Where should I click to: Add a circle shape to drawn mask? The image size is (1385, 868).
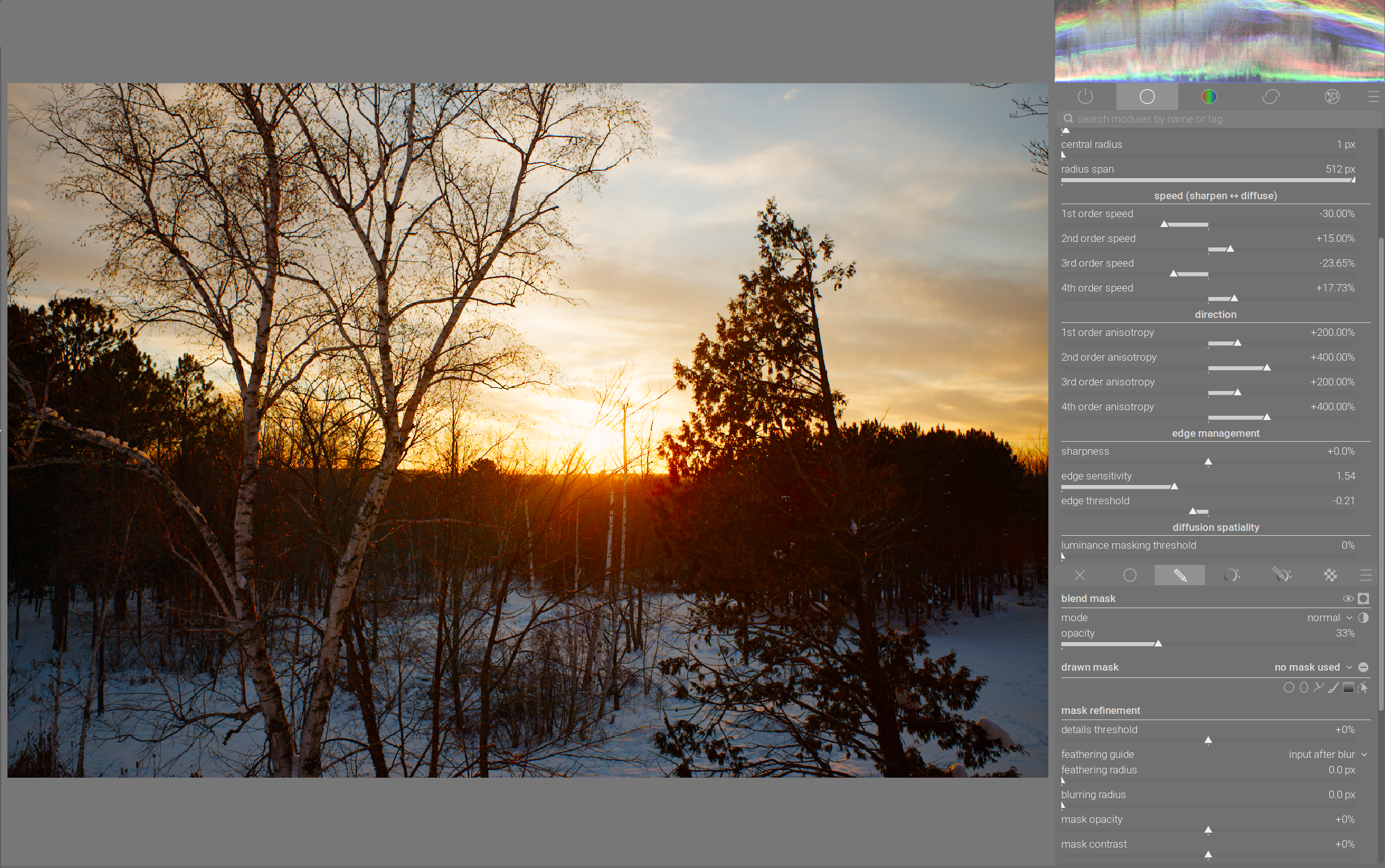(x=1288, y=687)
